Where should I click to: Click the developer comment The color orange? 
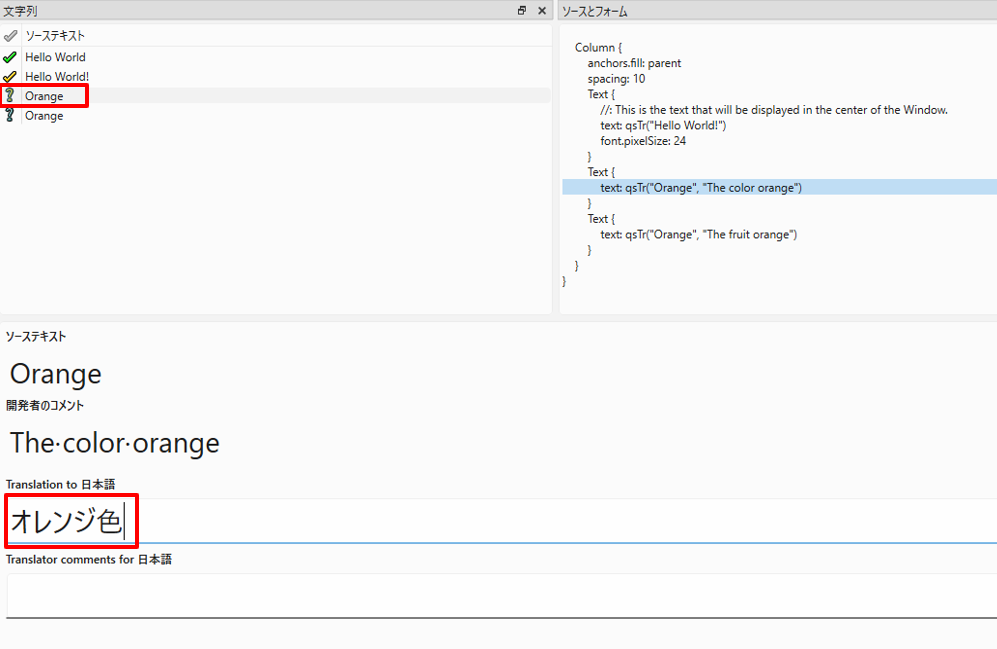(x=114, y=442)
